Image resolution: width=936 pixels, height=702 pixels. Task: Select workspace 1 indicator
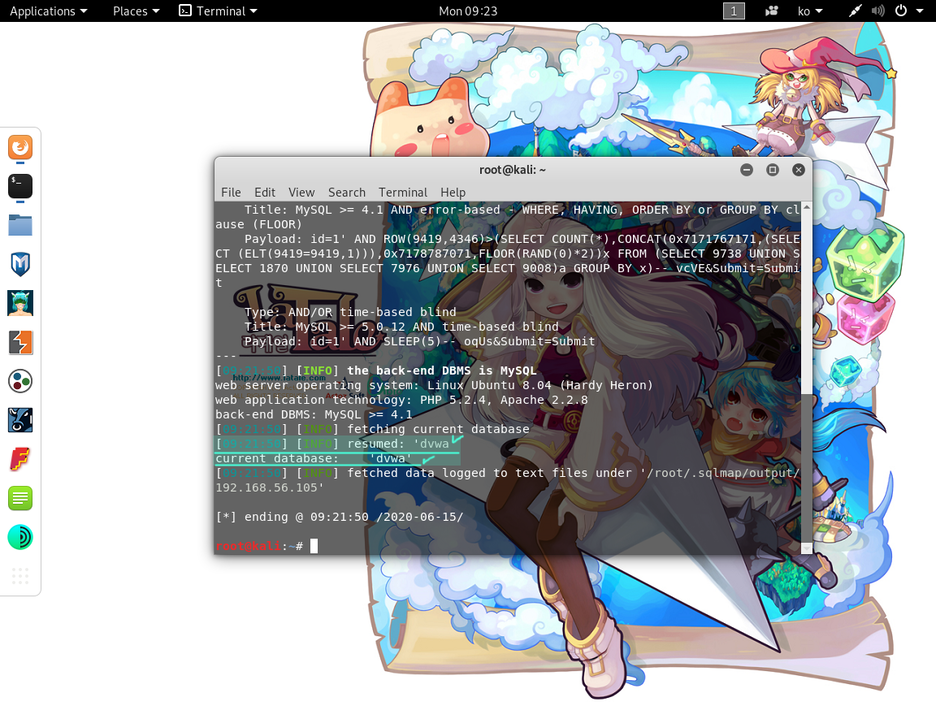[x=734, y=11]
